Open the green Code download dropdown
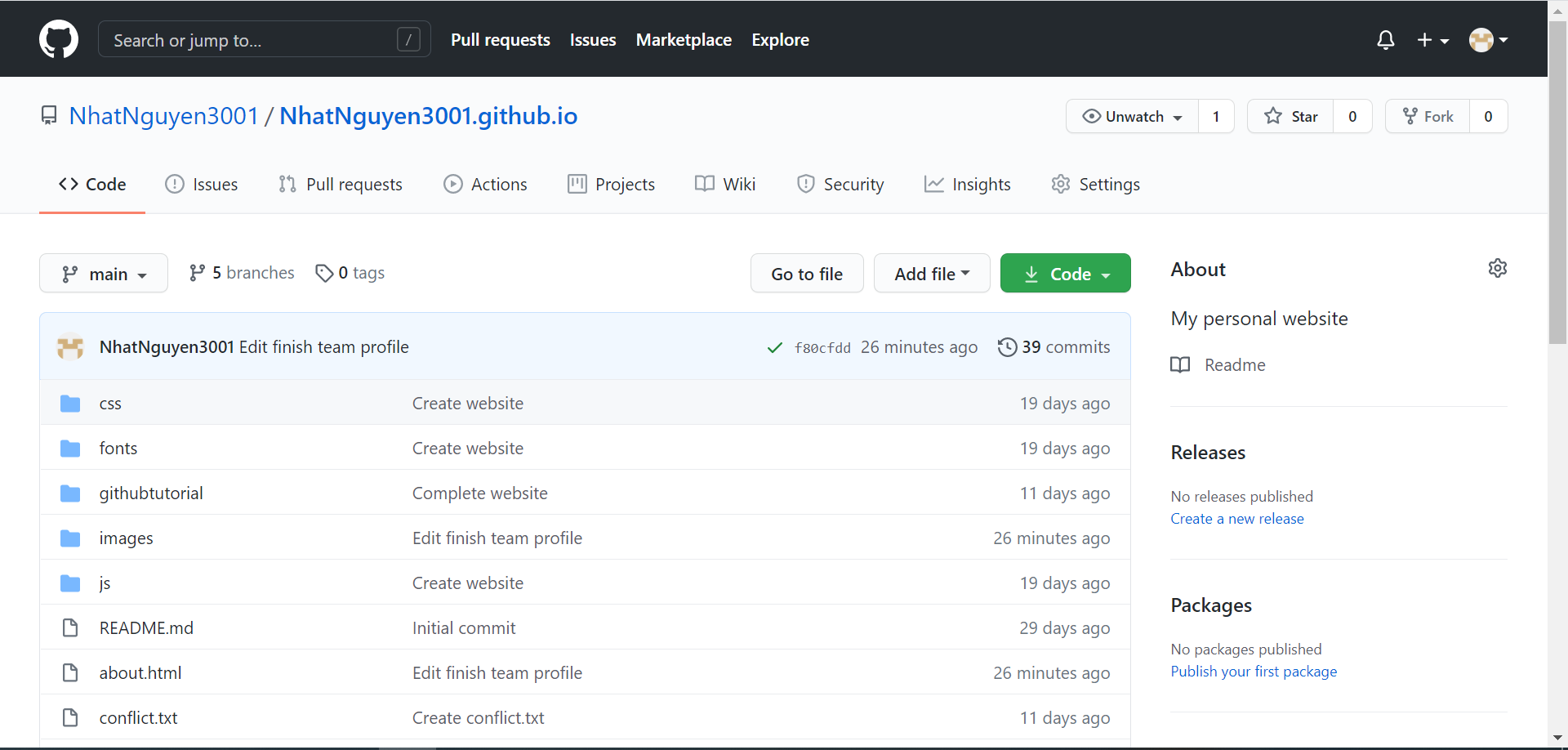This screenshot has width=1568, height=750. click(1066, 273)
